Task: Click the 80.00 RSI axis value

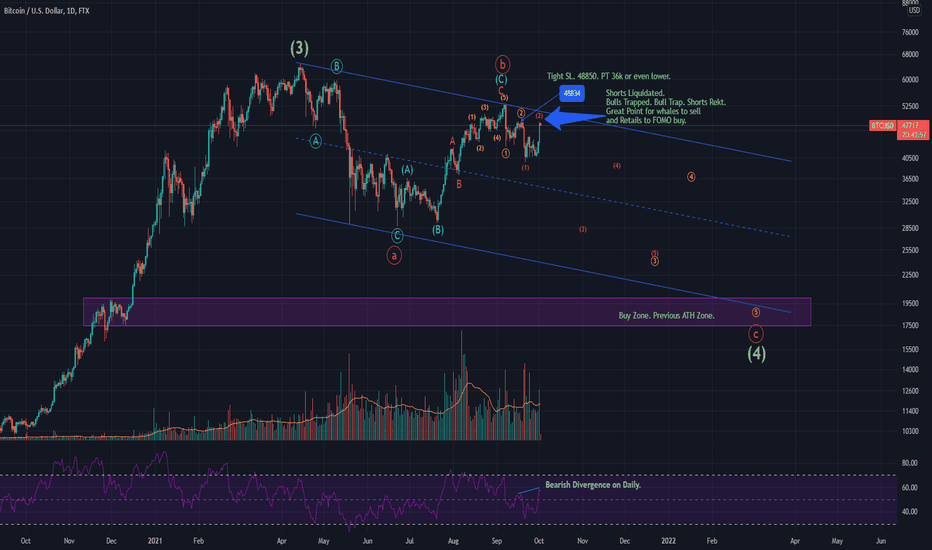Action: tap(909, 463)
